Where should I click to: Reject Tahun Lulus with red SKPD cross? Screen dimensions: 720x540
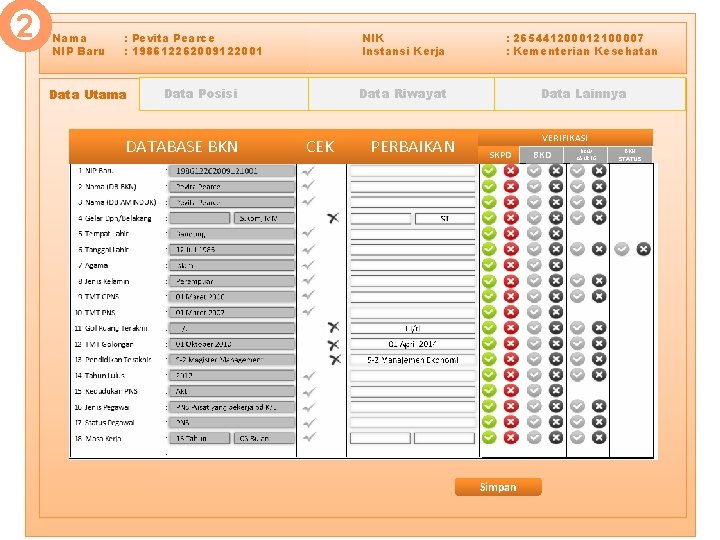511,375
